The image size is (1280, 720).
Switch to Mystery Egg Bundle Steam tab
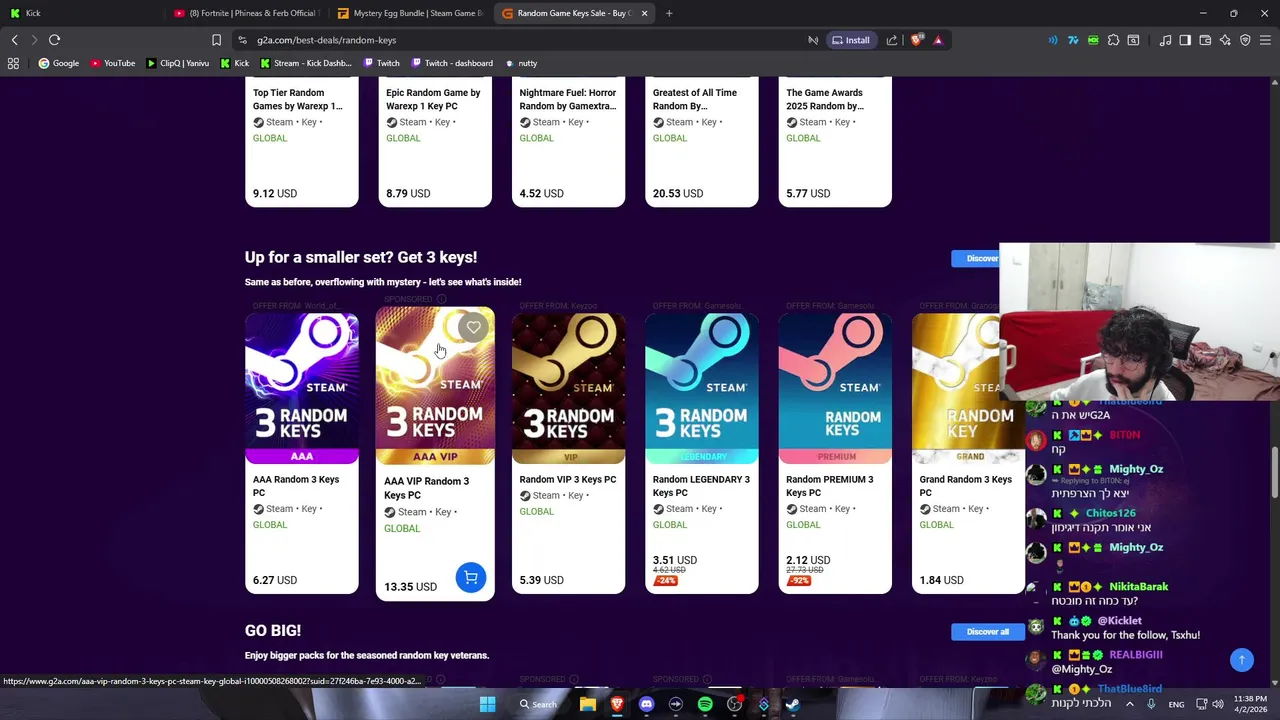click(x=410, y=13)
